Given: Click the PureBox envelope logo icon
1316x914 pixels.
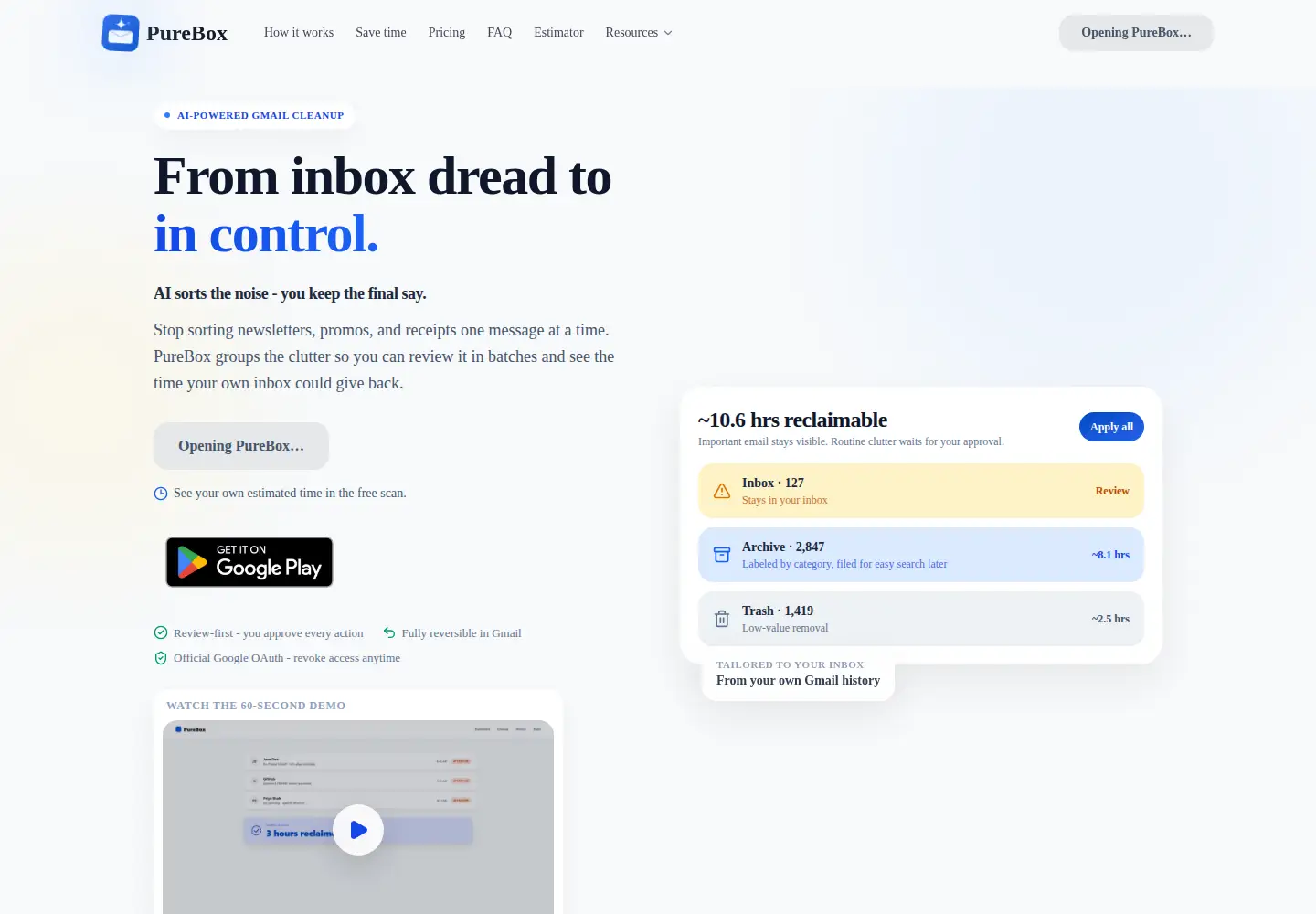Looking at the screenshot, I should [121, 33].
